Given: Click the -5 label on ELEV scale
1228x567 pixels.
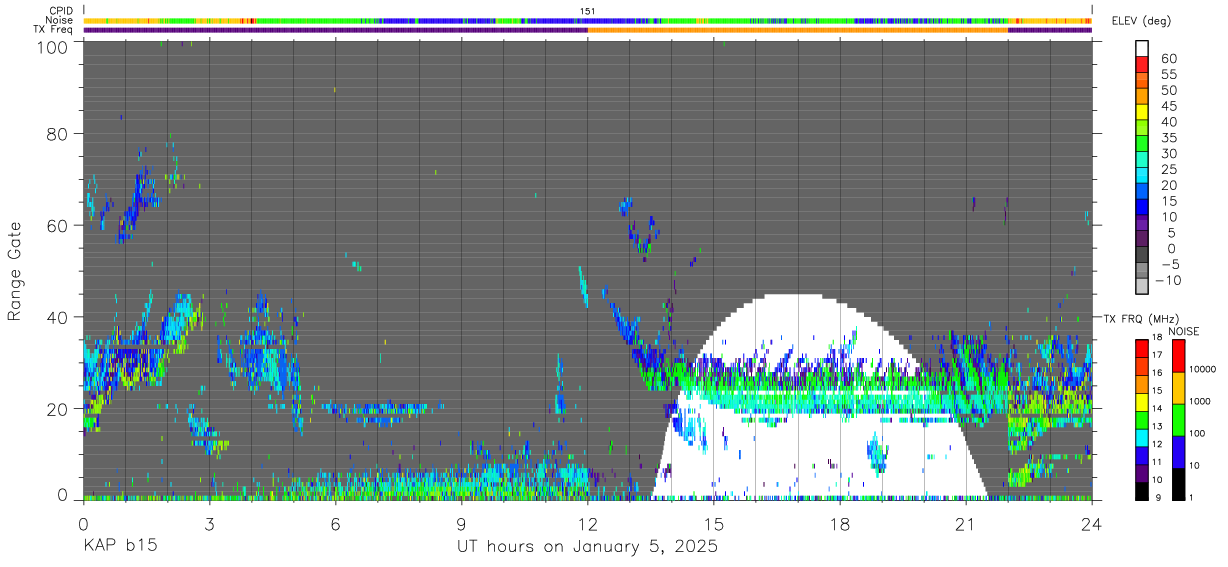Looking at the screenshot, I should click(x=1169, y=265).
